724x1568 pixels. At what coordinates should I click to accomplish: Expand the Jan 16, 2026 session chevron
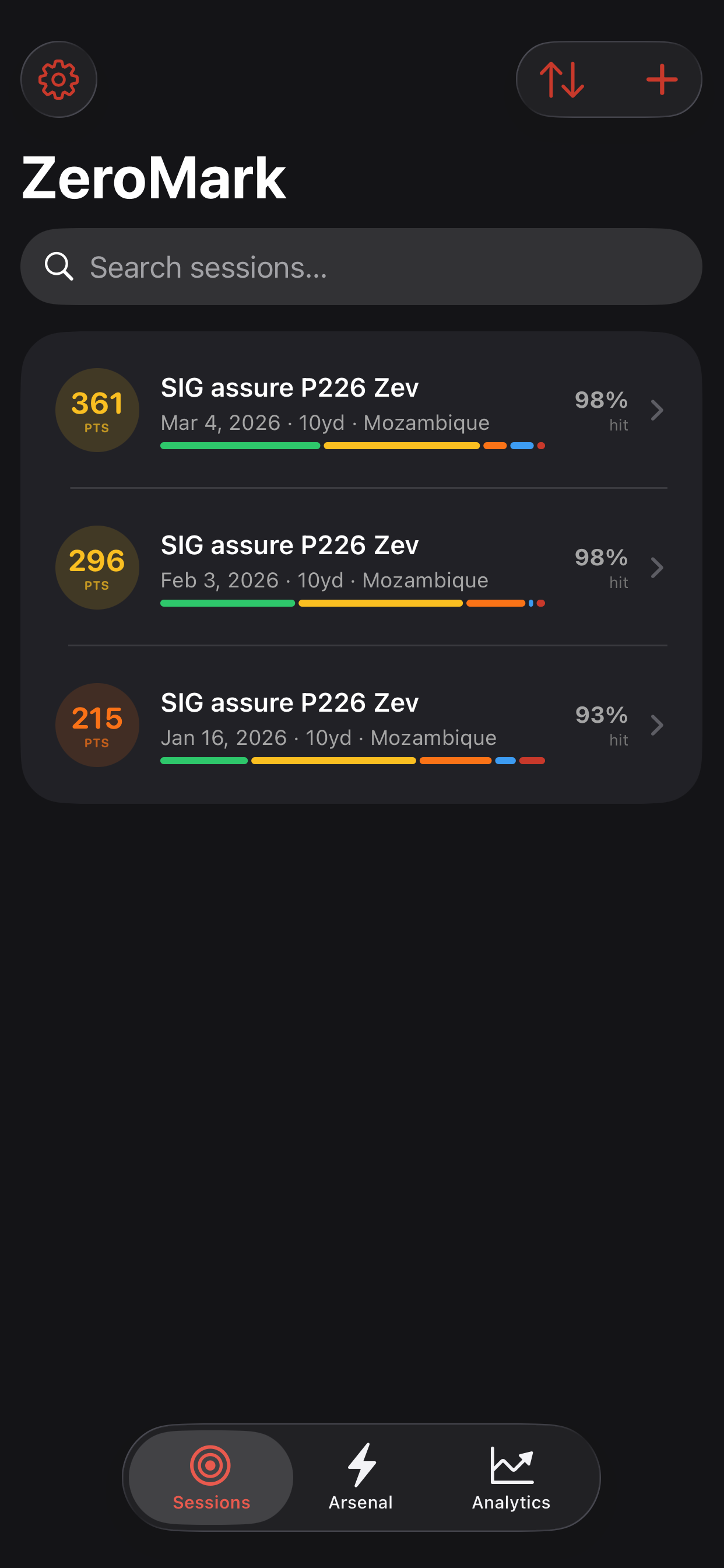(656, 725)
